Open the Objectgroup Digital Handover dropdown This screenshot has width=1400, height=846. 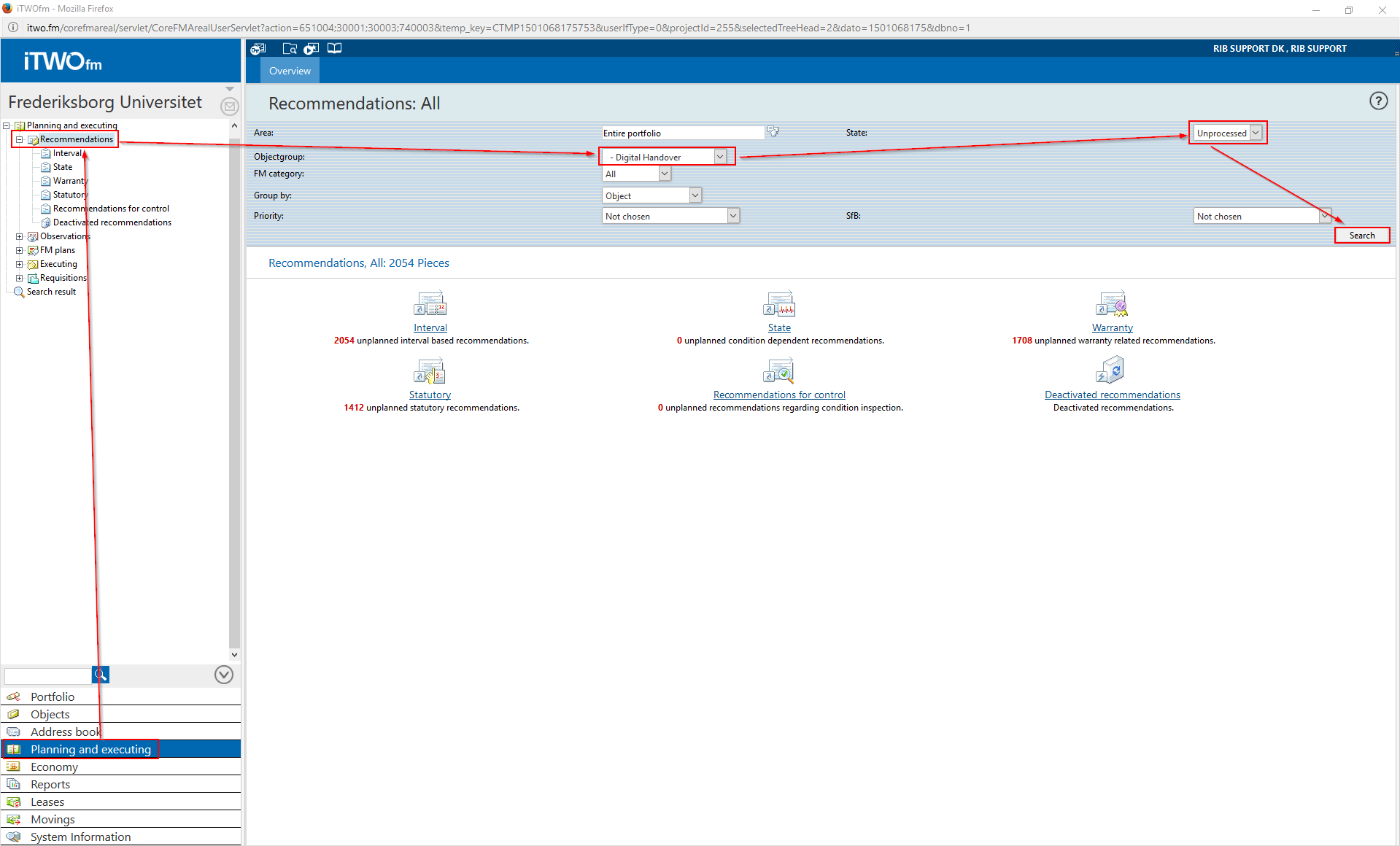[719, 157]
